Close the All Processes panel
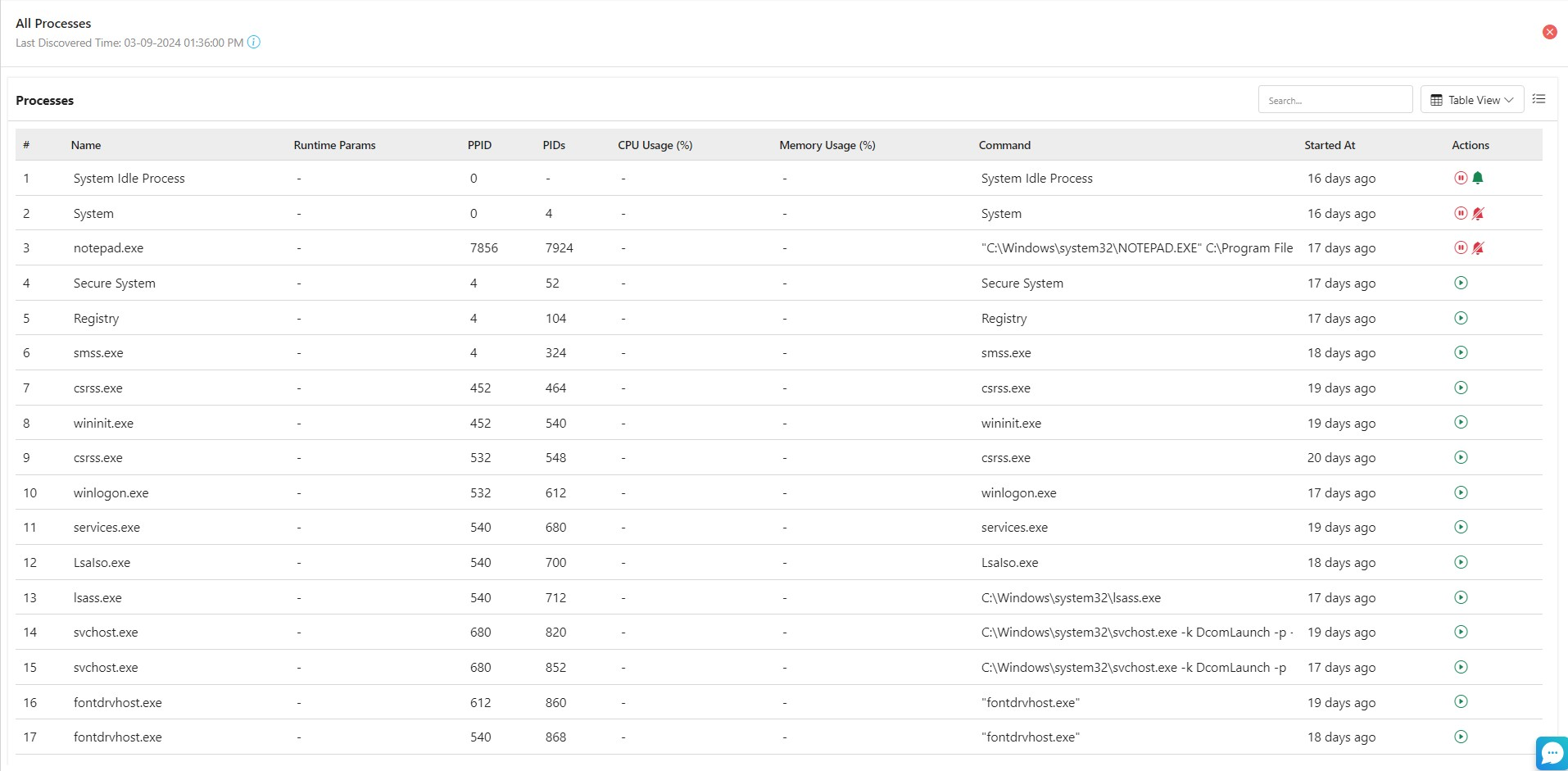This screenshot has height=771, width=1568. click(1549, 32)
